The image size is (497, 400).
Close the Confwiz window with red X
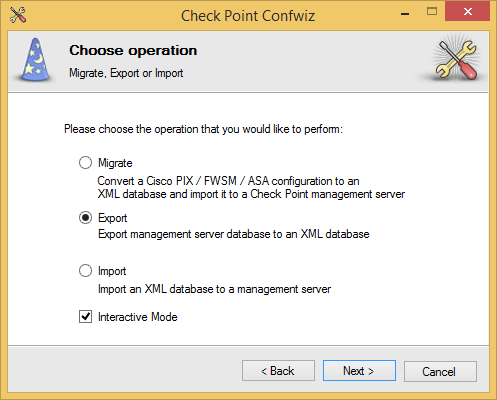tap(467, 12)
